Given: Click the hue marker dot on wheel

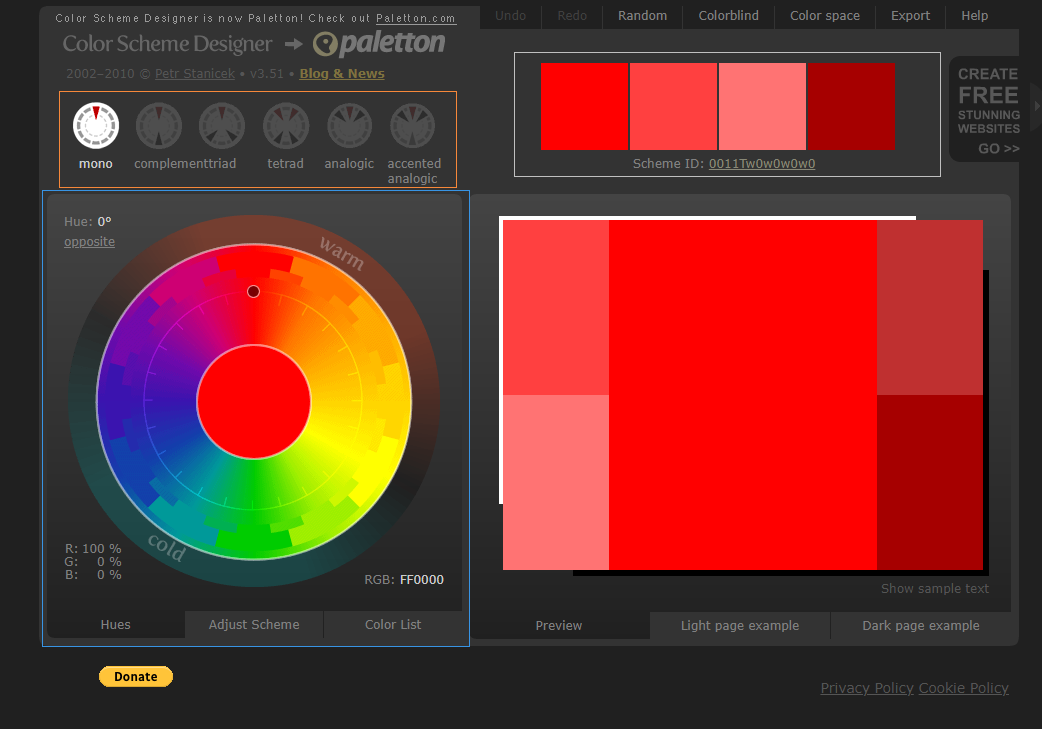Looking at the screenshot, I should coord(253,291).
